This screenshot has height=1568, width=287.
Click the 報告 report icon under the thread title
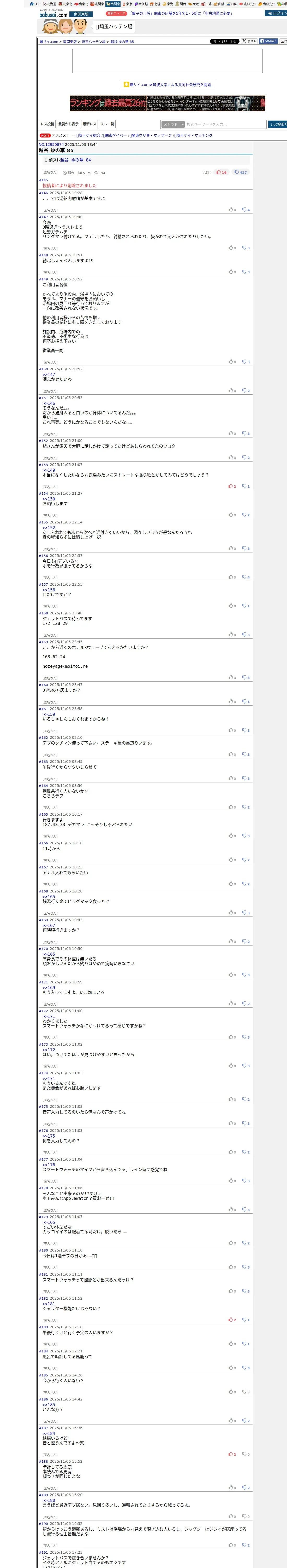coord(68,173)
